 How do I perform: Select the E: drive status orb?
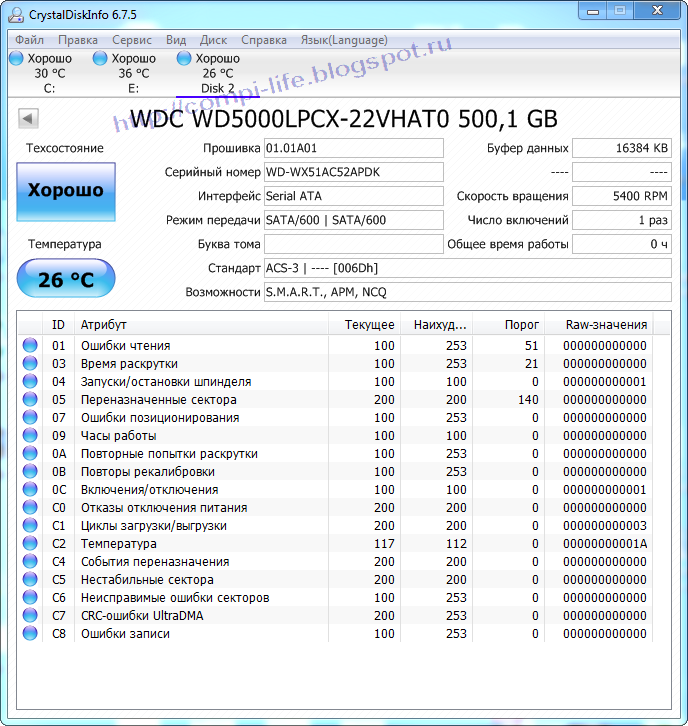[x=100, y=58]
